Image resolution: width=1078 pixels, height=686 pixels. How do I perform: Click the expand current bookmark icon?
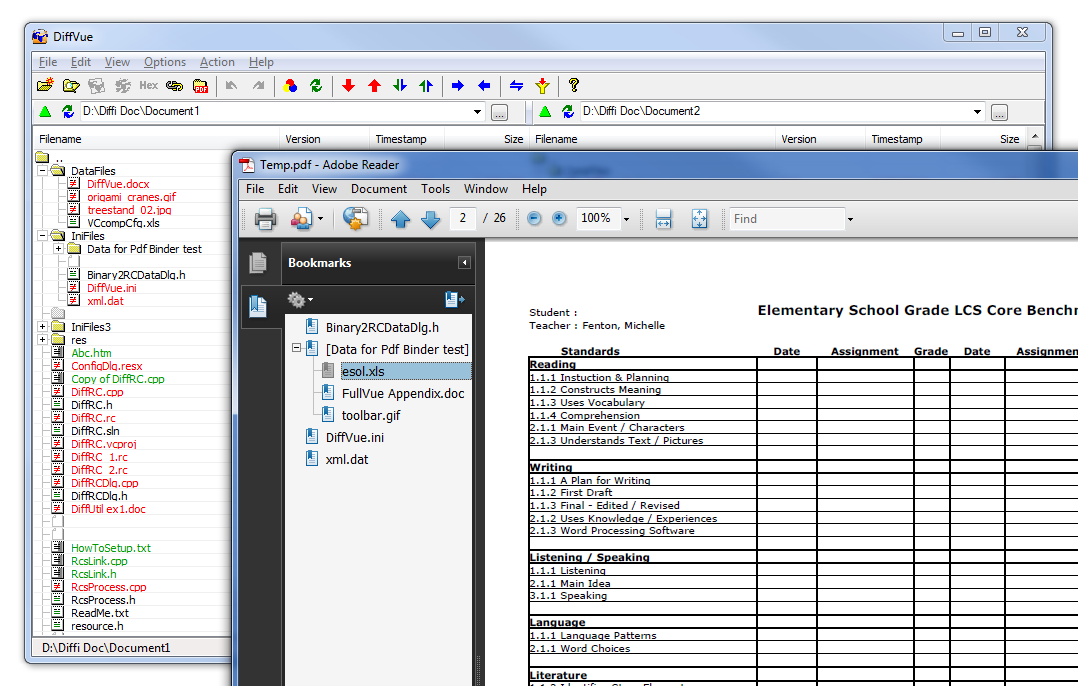(454, 300)
